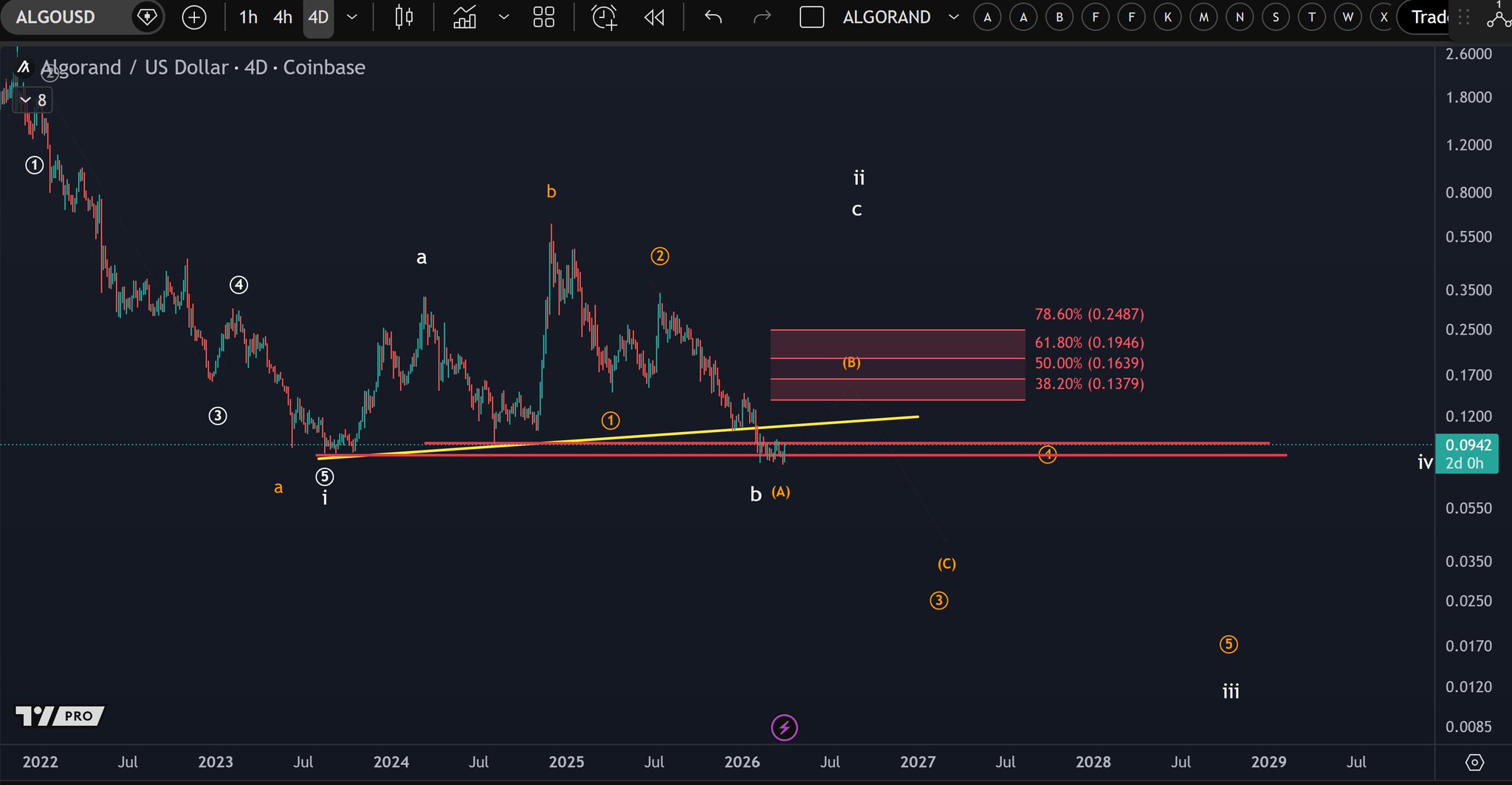Screen dimensions: 1512x785
Task: Open the T circle shortcut
Action: [x=1312, y=17]
